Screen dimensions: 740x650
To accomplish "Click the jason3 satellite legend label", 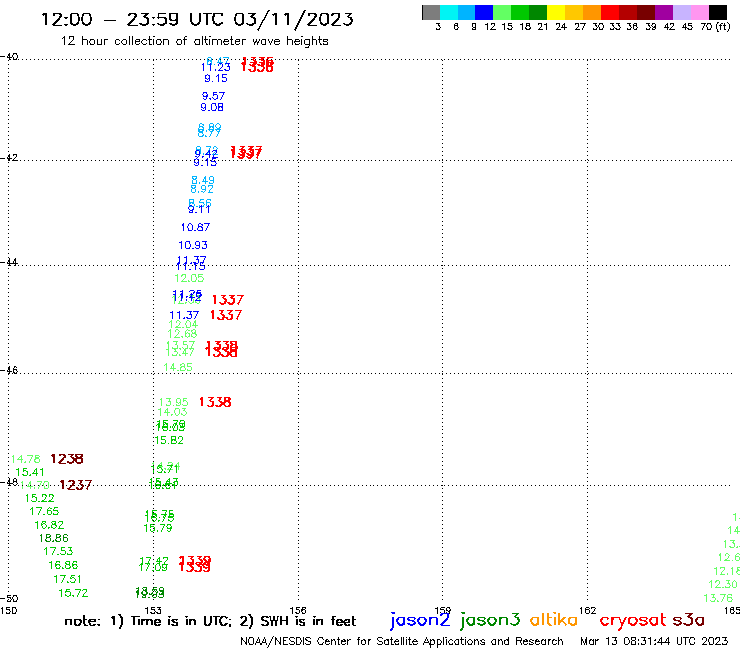I will 490,620.
